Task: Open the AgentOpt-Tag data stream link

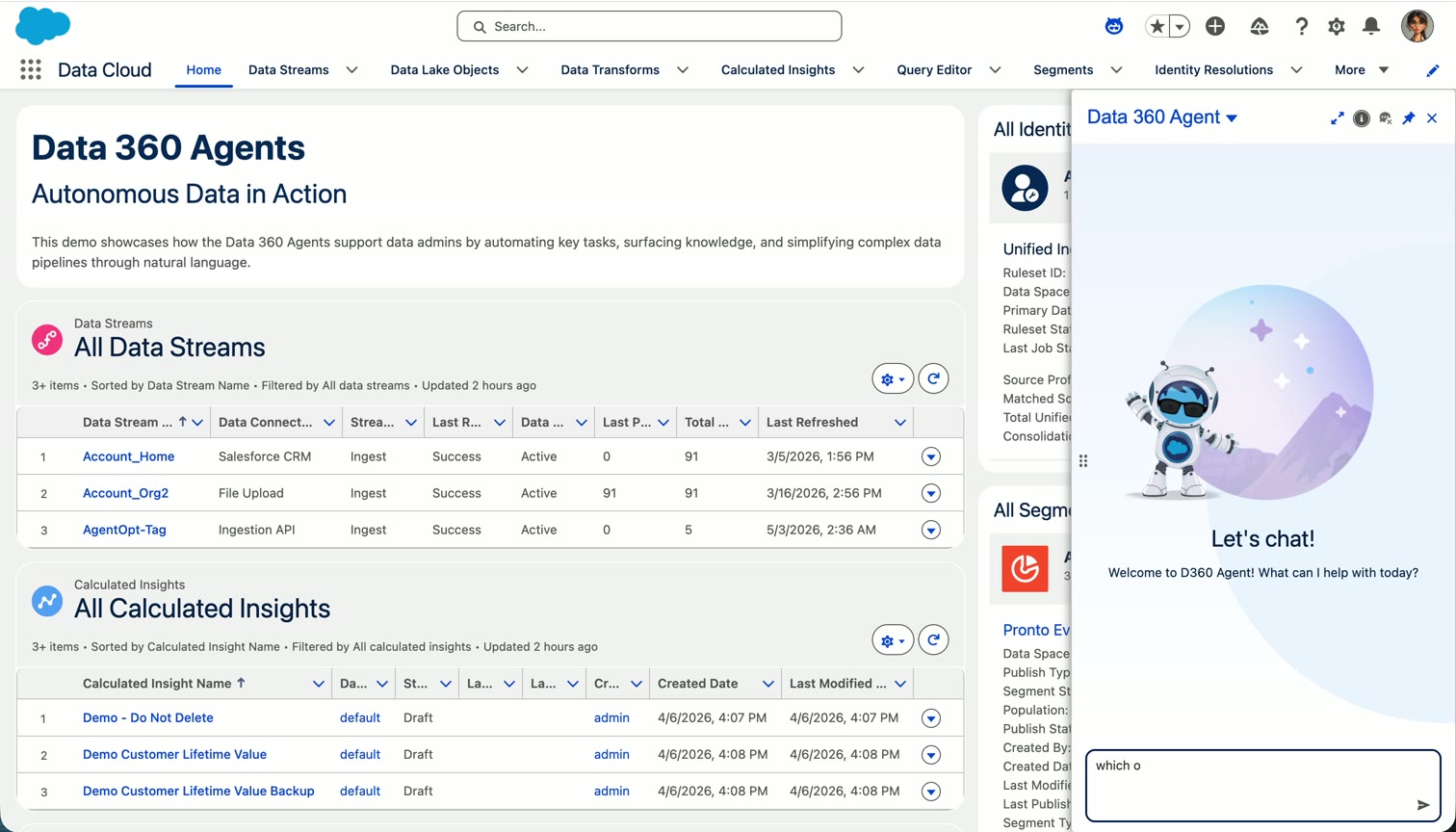Action: [124, 530]
